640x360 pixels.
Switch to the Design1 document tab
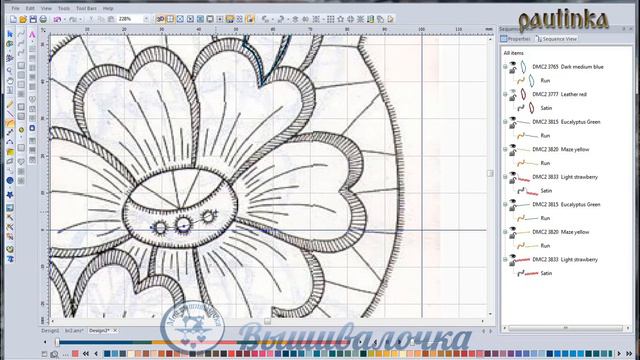51,331
